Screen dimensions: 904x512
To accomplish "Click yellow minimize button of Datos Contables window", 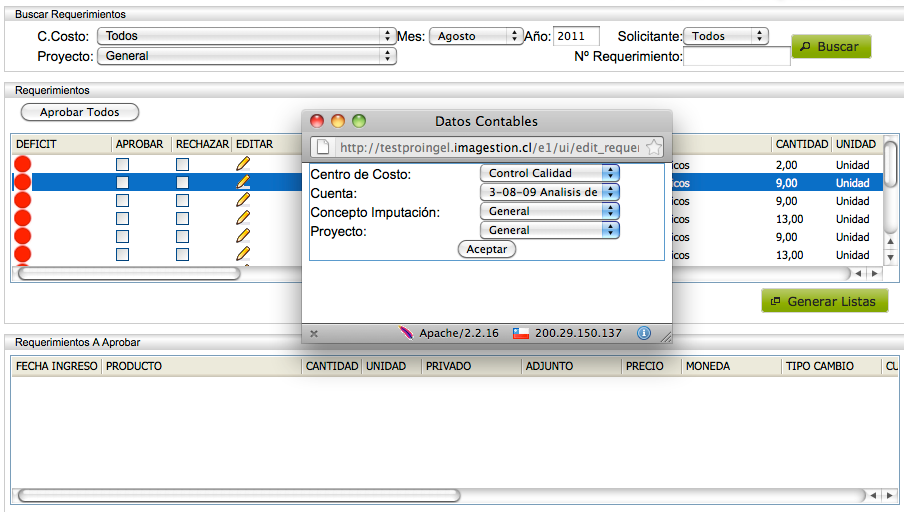I will pyautogui.click(x=338, y=121).
